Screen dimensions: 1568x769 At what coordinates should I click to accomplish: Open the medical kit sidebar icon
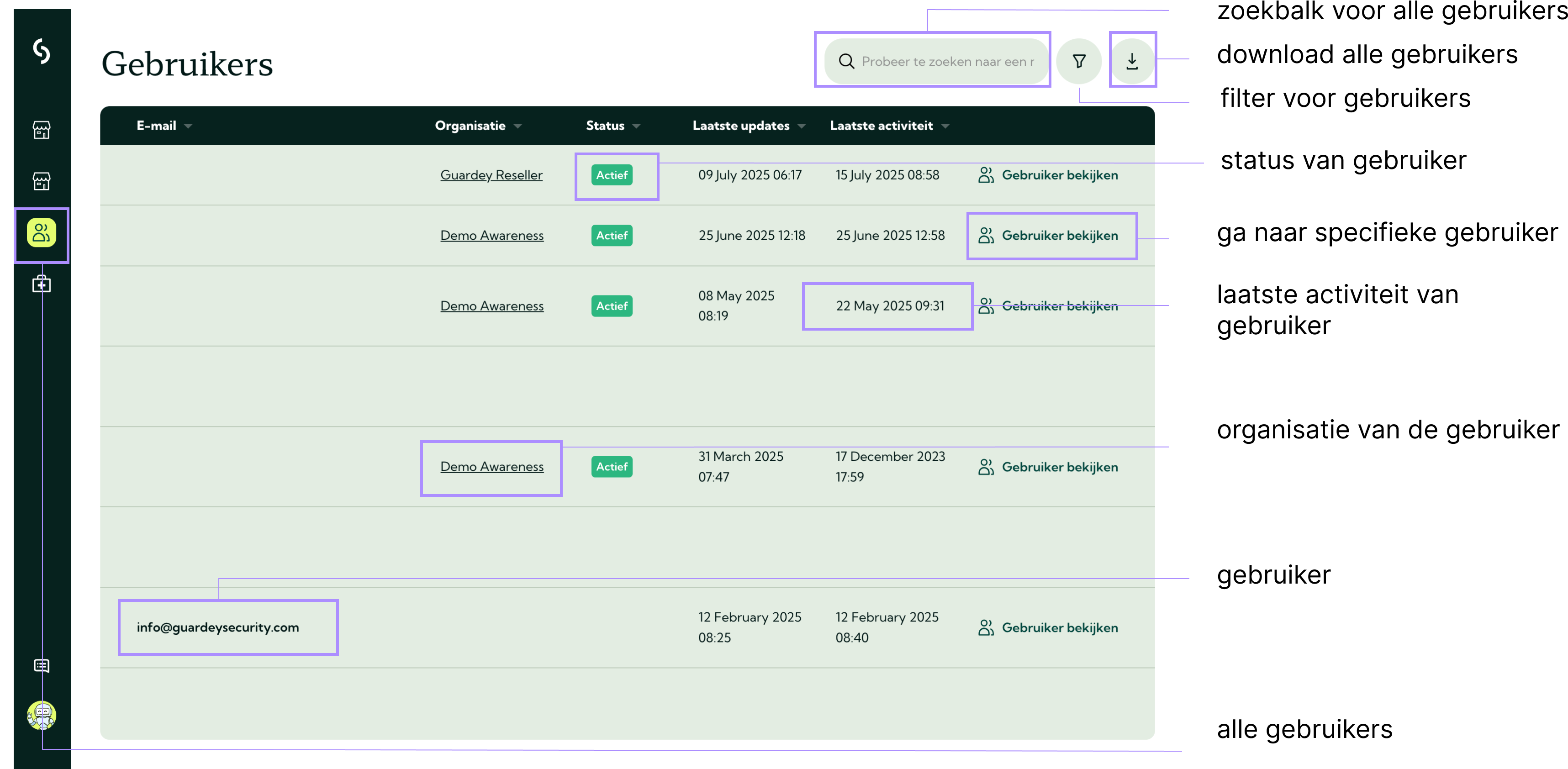[x=42, y=284]
